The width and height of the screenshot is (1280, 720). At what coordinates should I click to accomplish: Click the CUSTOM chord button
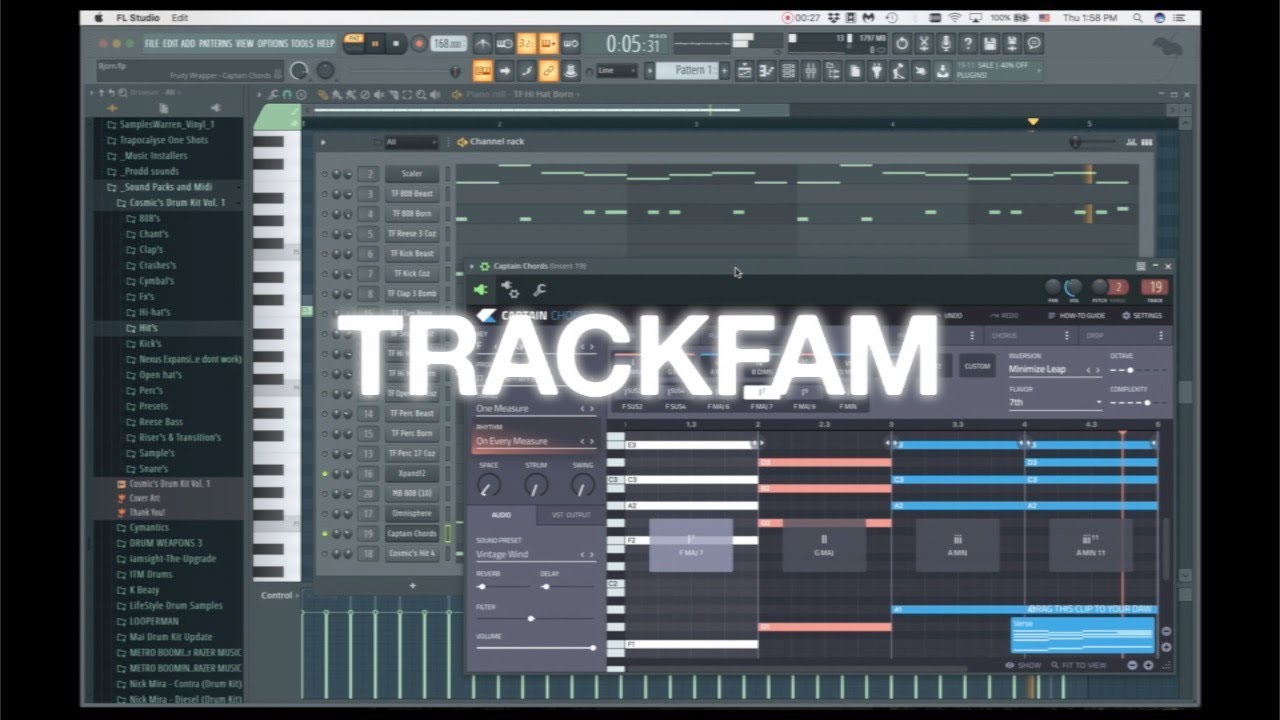[977, 366]
